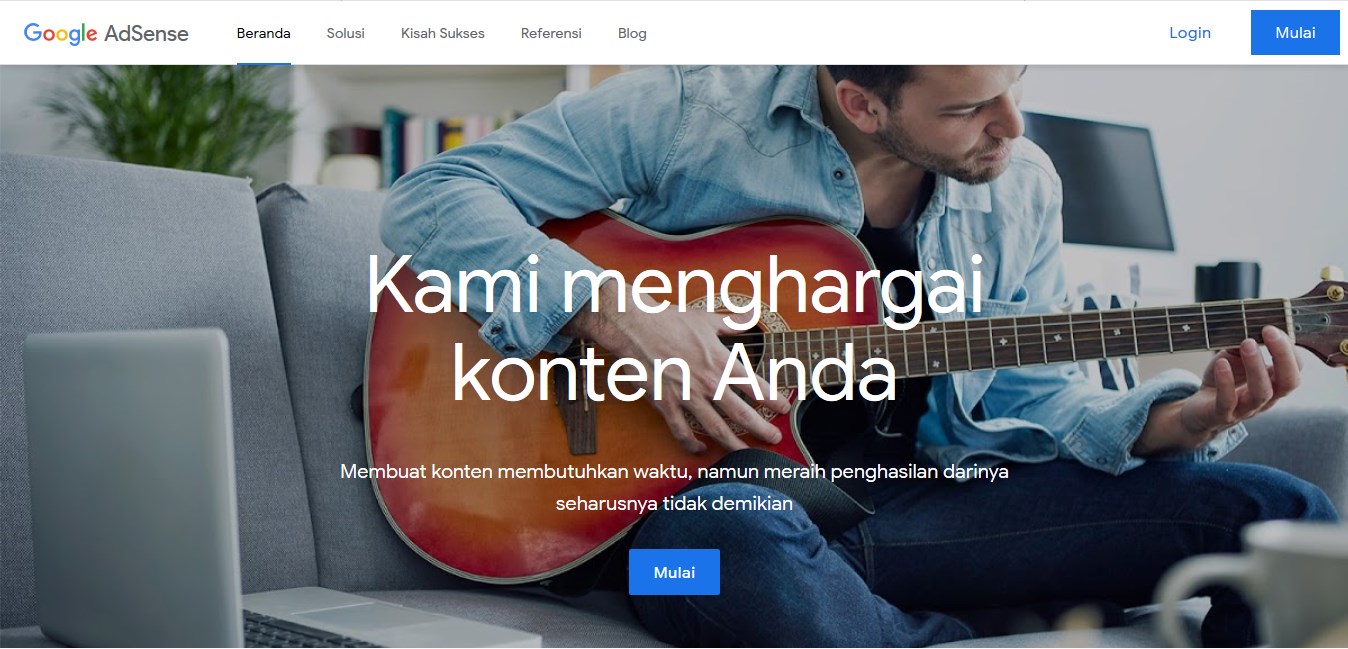Click the Mulai button in the header
The width and height of the screenshot is (1348, 649).
click(1295, 33)
